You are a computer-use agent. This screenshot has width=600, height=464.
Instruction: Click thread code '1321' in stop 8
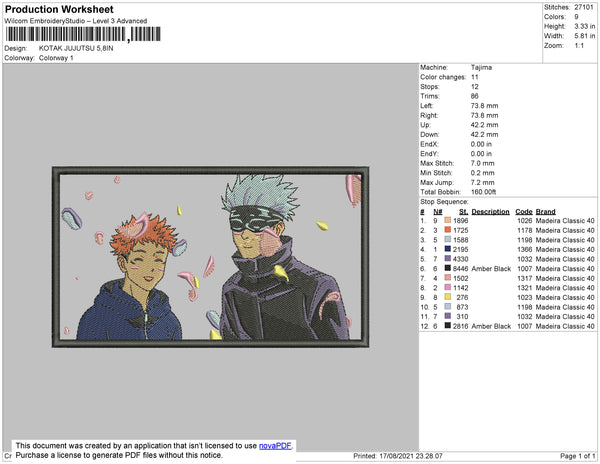525,288
